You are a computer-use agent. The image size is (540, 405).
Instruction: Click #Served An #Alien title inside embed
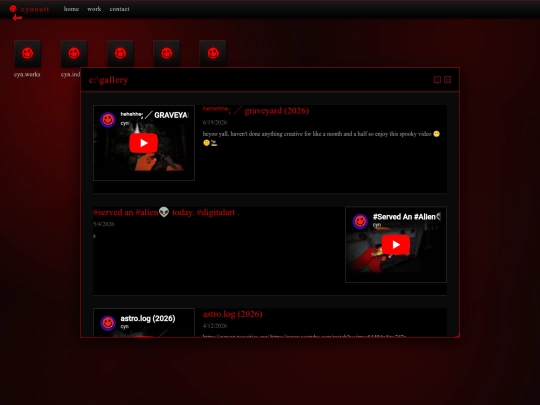tap(406, 217)
